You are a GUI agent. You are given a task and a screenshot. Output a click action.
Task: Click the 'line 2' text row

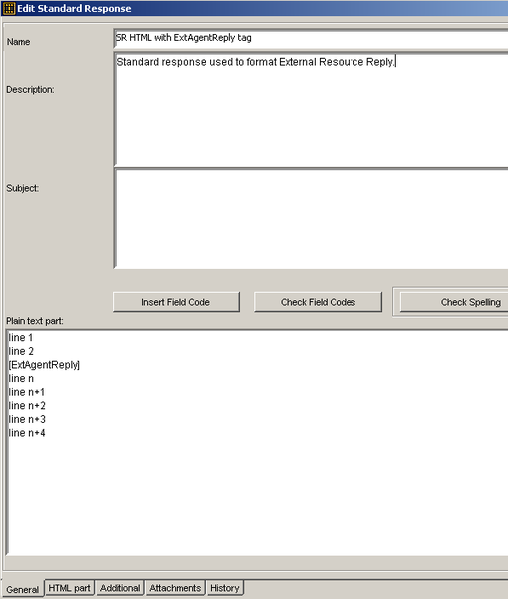(21, 351)
